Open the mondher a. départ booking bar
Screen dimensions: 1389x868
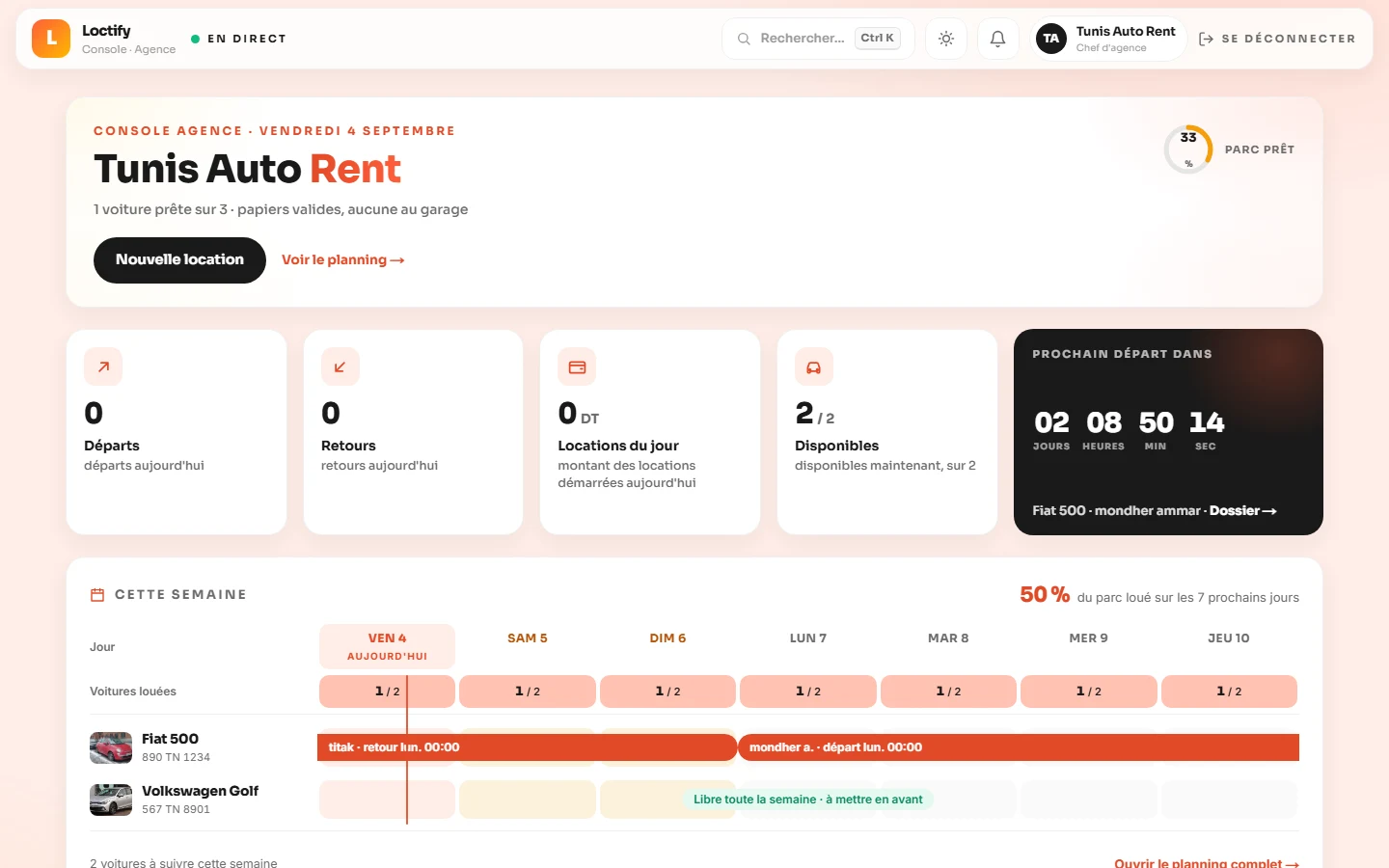(x=1019, y=747)
